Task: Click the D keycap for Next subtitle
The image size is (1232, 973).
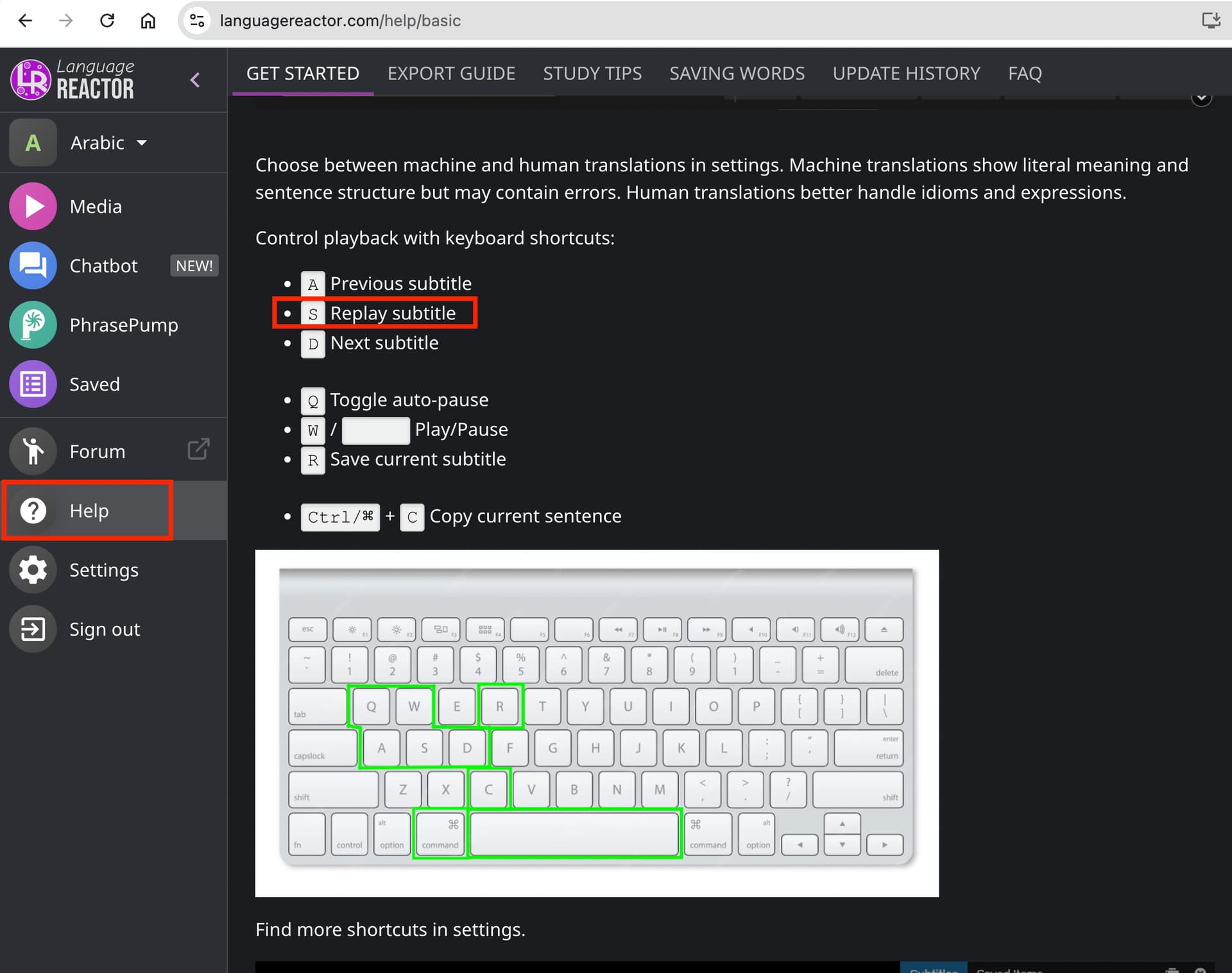Action: pyautogui.click(x=312, y=344)
